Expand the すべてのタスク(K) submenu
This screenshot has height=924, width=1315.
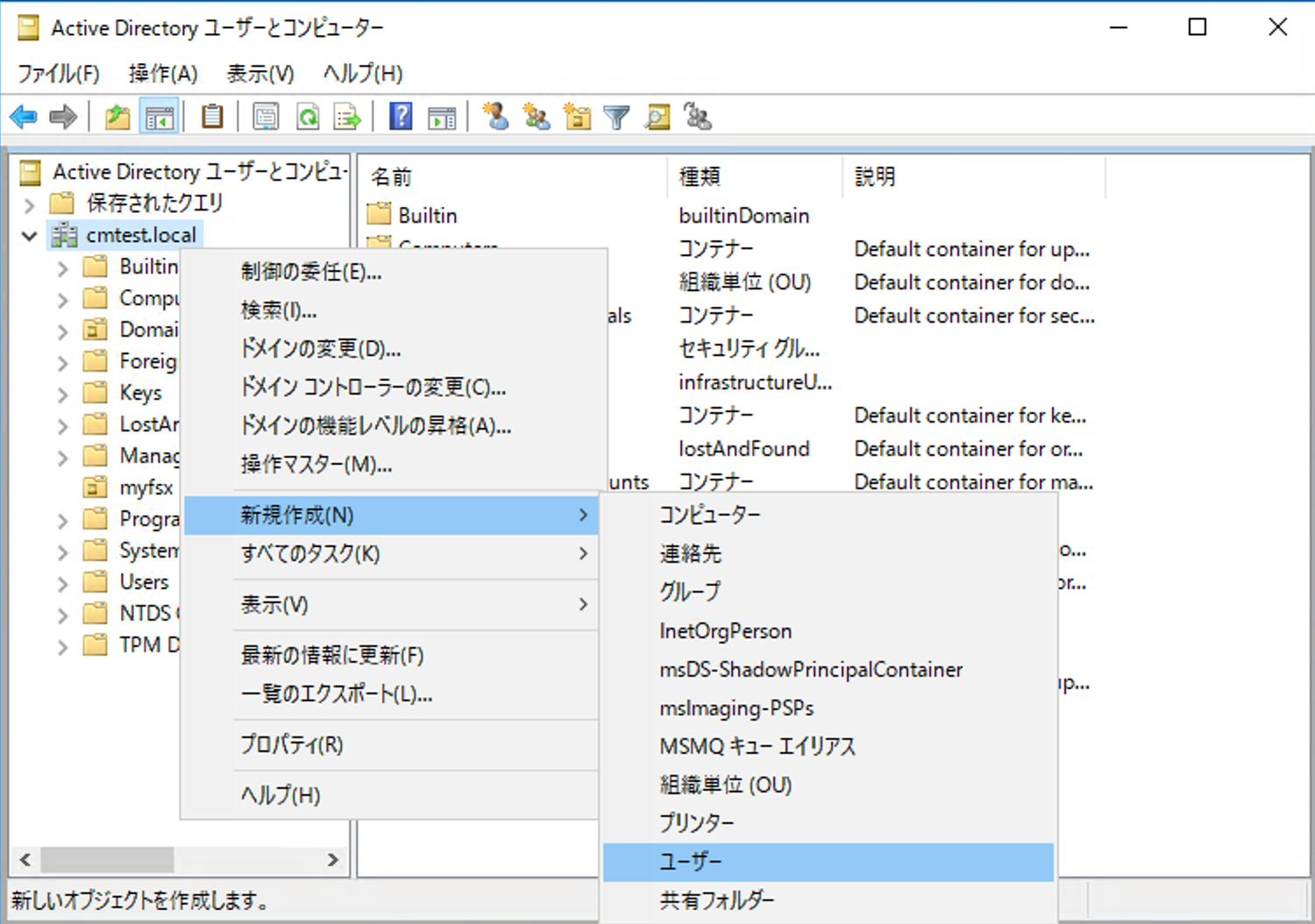[390, 554]
